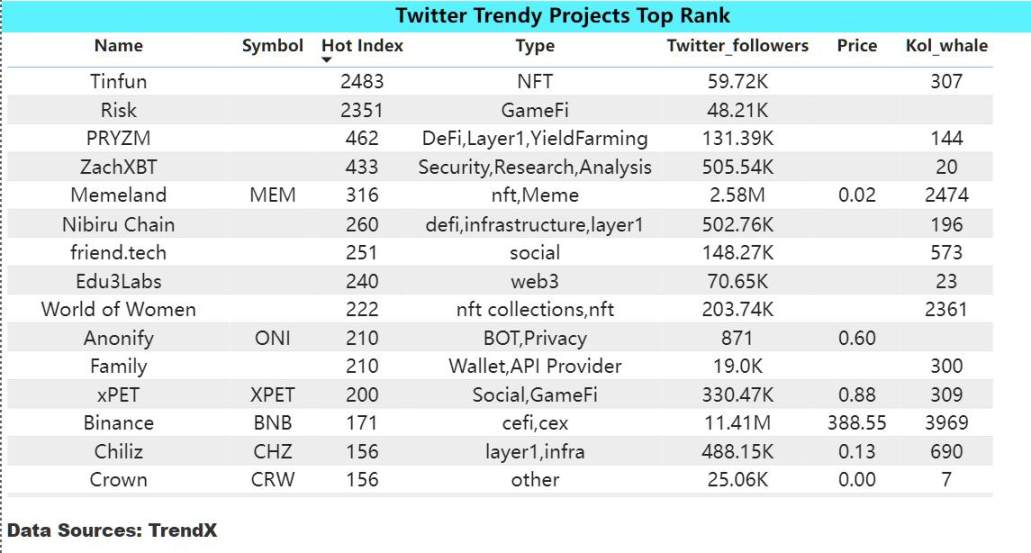Select the Tinfun project row
Image resolution: width=1031 pixels, height=553 pixels.
[118, 82]
